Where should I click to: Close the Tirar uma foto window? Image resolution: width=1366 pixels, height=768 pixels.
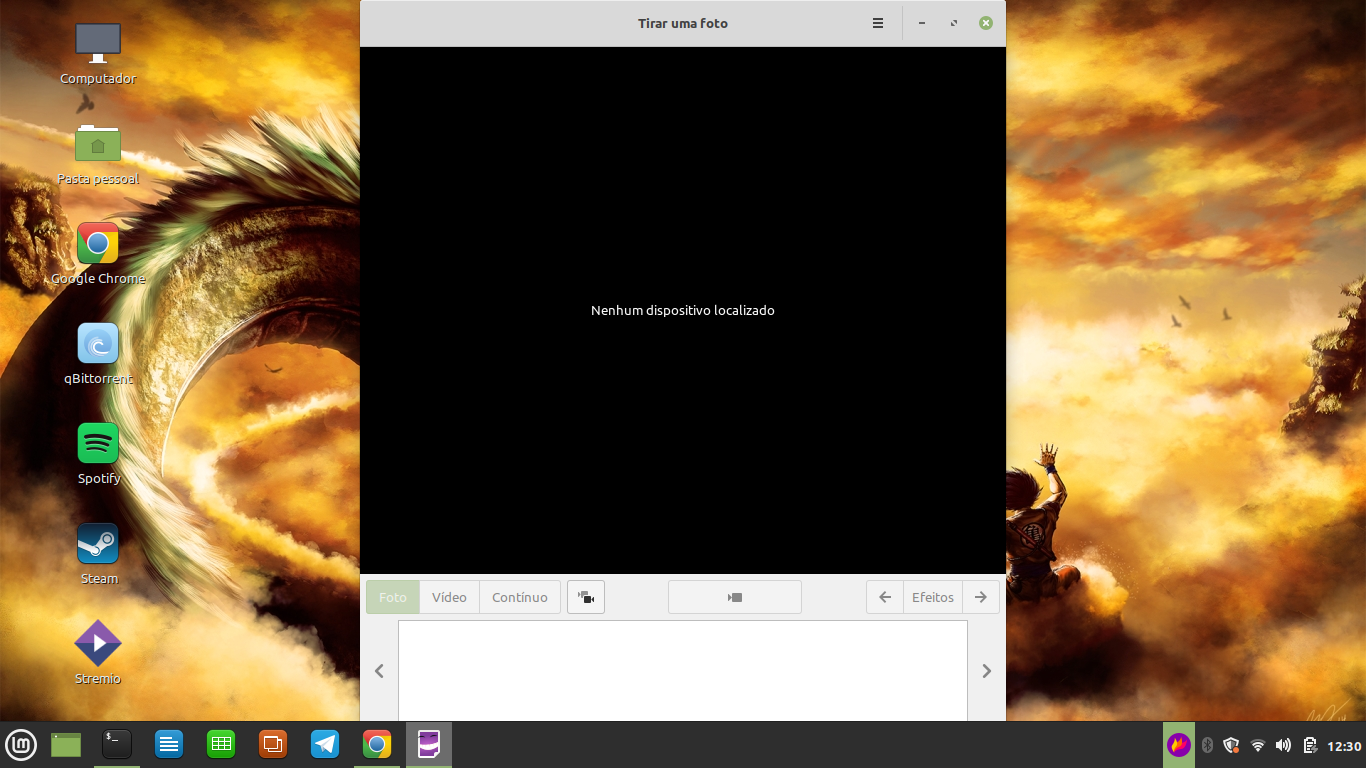[x=986, y=23]
